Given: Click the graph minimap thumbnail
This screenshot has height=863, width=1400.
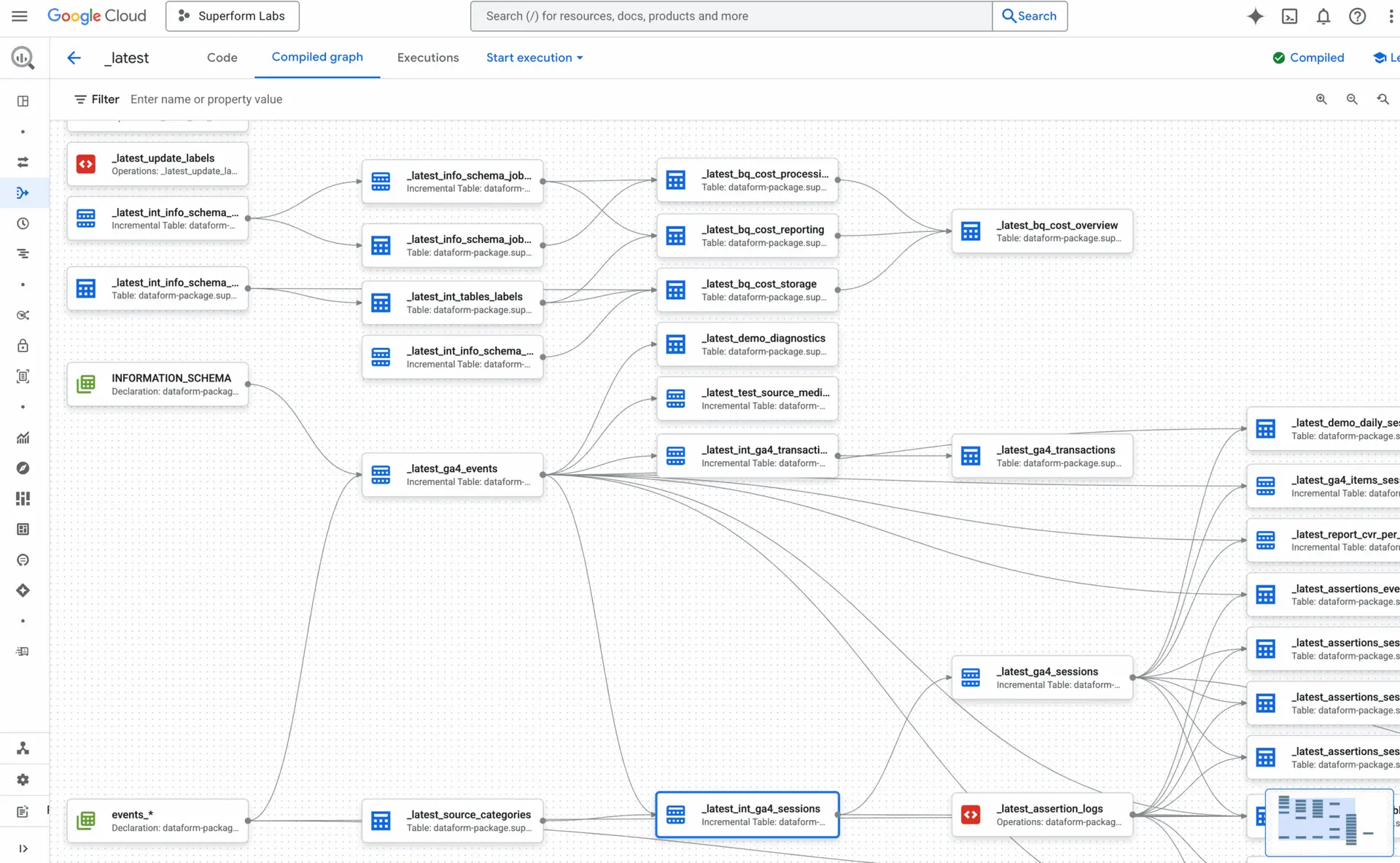Looking at the screenshot, I should [1329, 822].
